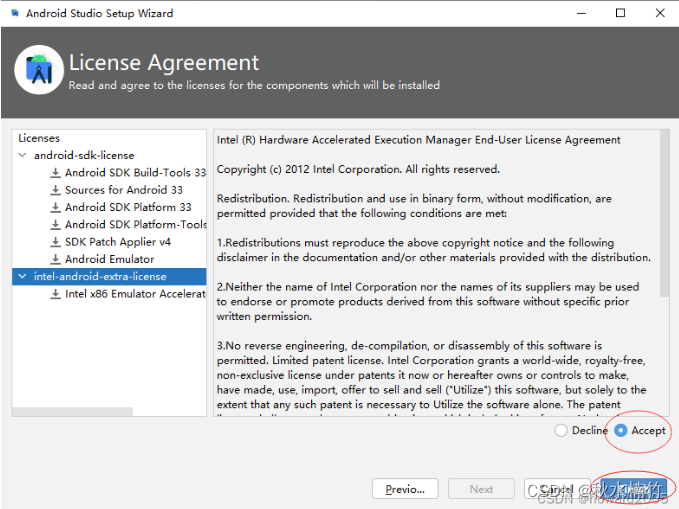Click download icon beside Android SDK Build-Tools 33
The image size is (679, 509).
click(55, 173)
